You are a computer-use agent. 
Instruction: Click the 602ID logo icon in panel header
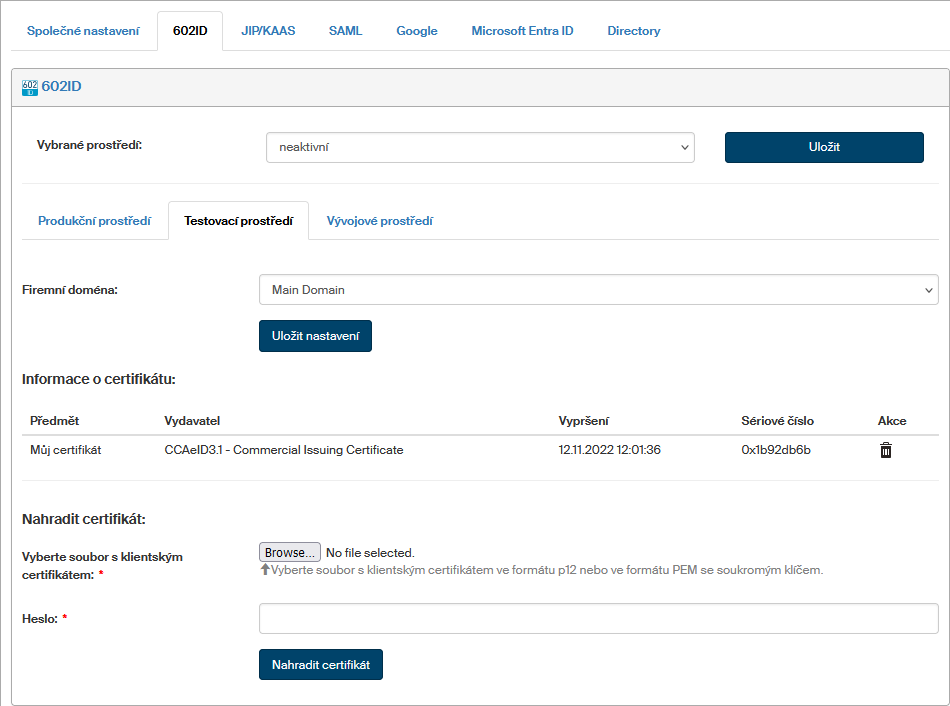[x=29, y=87]
